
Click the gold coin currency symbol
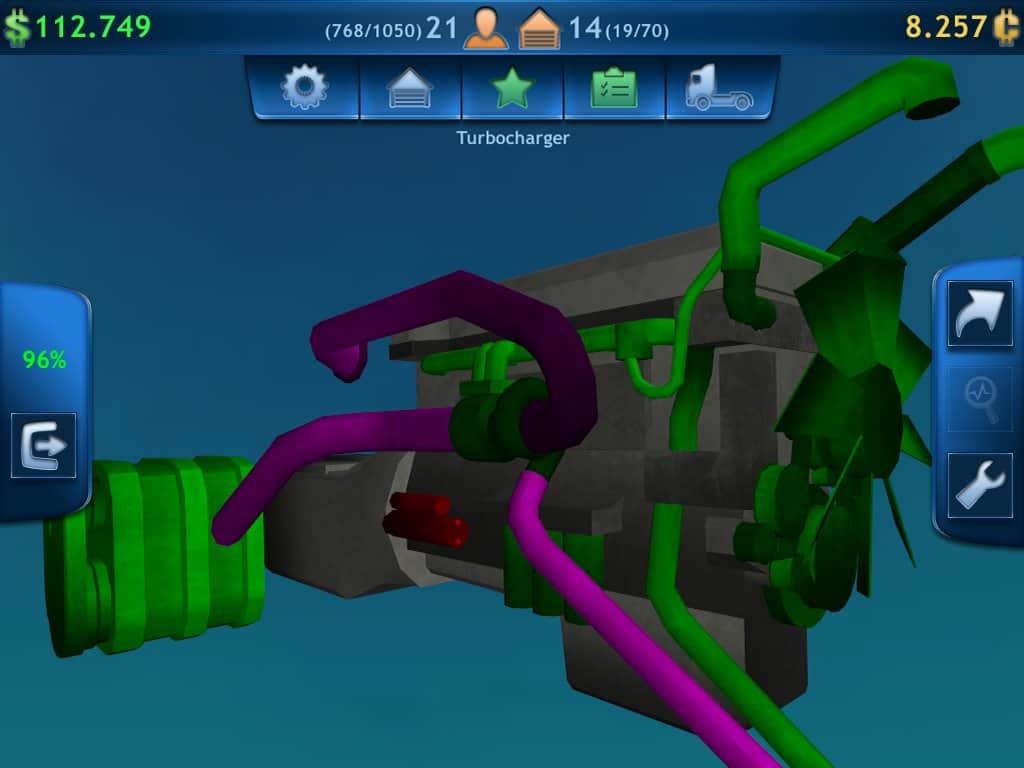pos(1007,27)
